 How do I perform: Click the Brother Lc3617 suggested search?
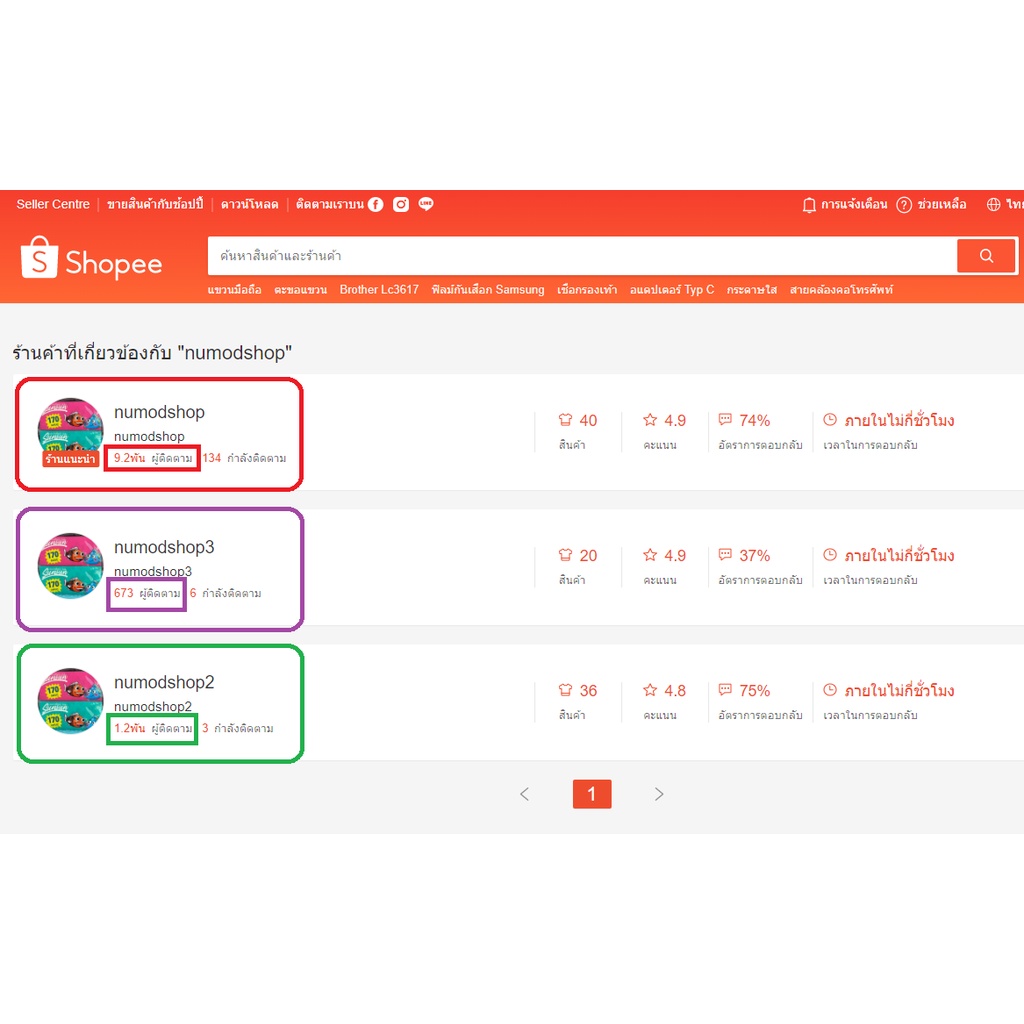[x=379, y=290]
